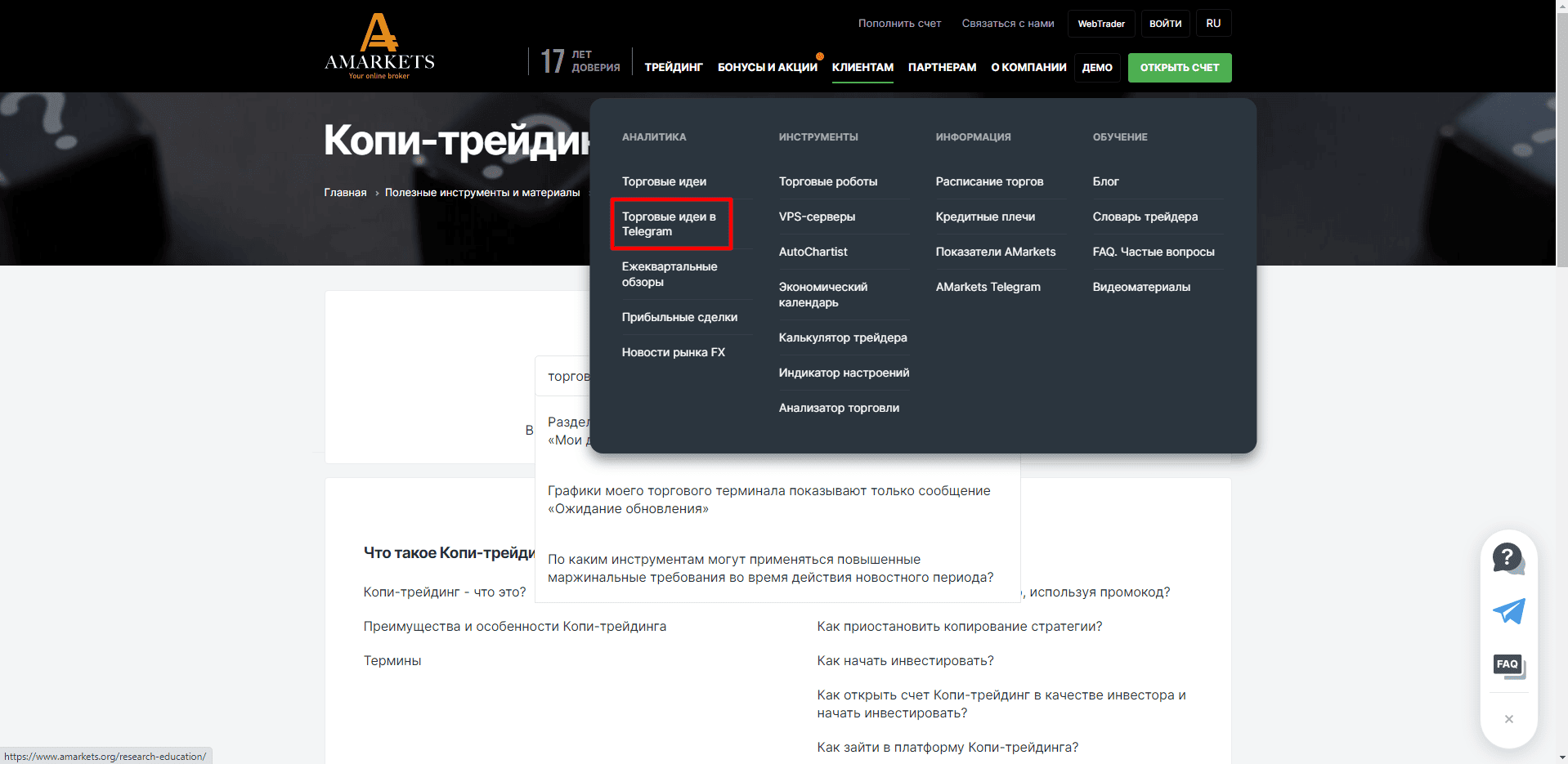This screenshot has width=1568, height=764.
Task: Click the Пополнить счет link
Action: [x=899, y=24]
